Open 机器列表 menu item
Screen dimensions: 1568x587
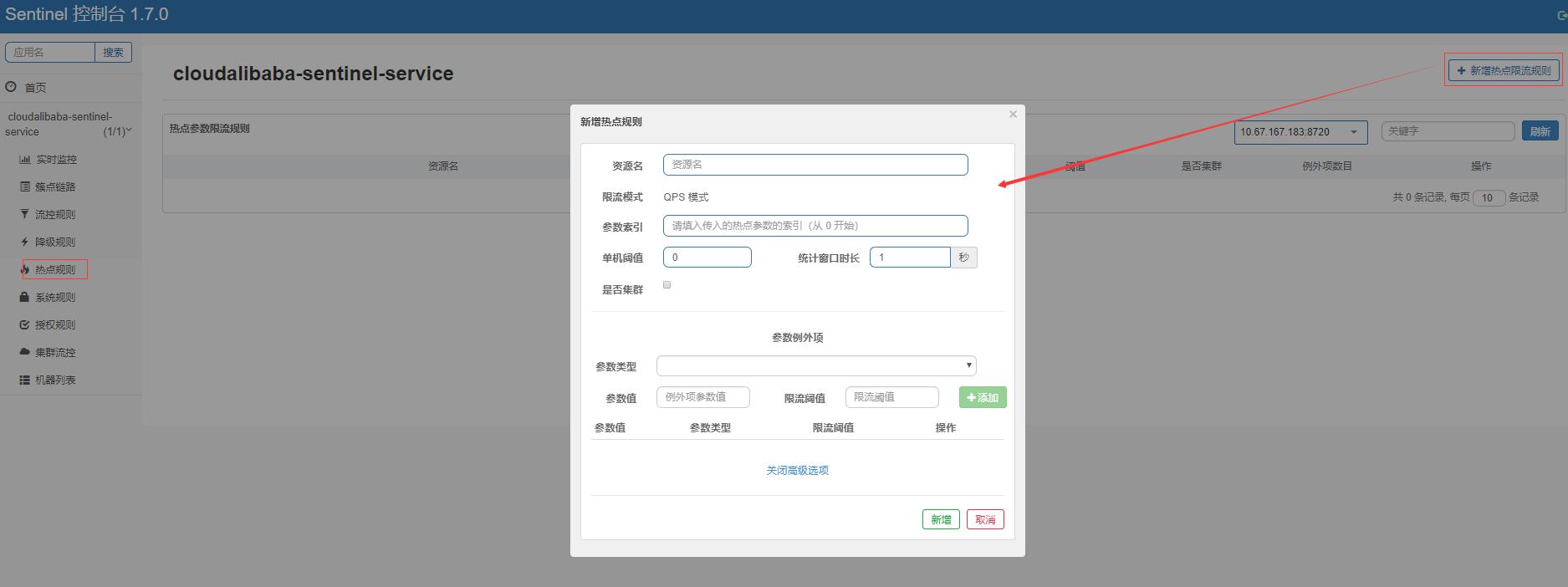[x=55, y=380]
